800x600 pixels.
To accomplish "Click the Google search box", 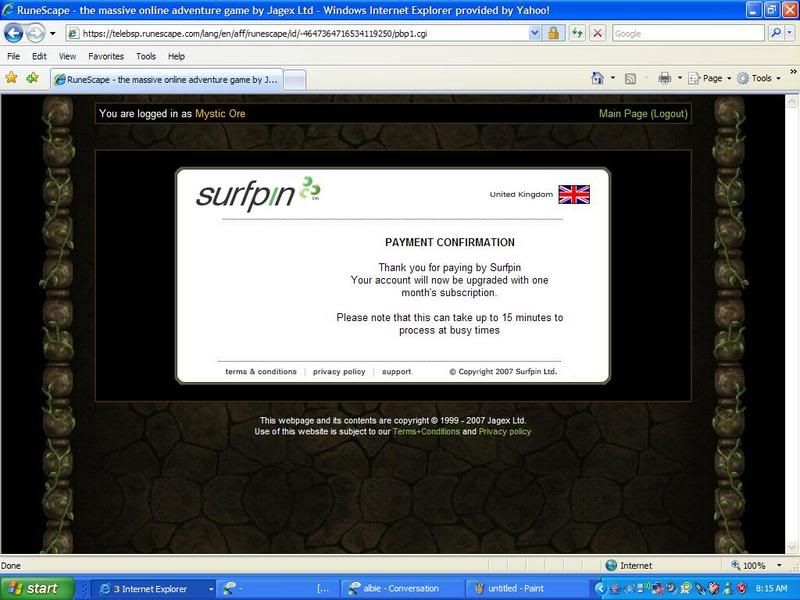I will click(688, 34).
